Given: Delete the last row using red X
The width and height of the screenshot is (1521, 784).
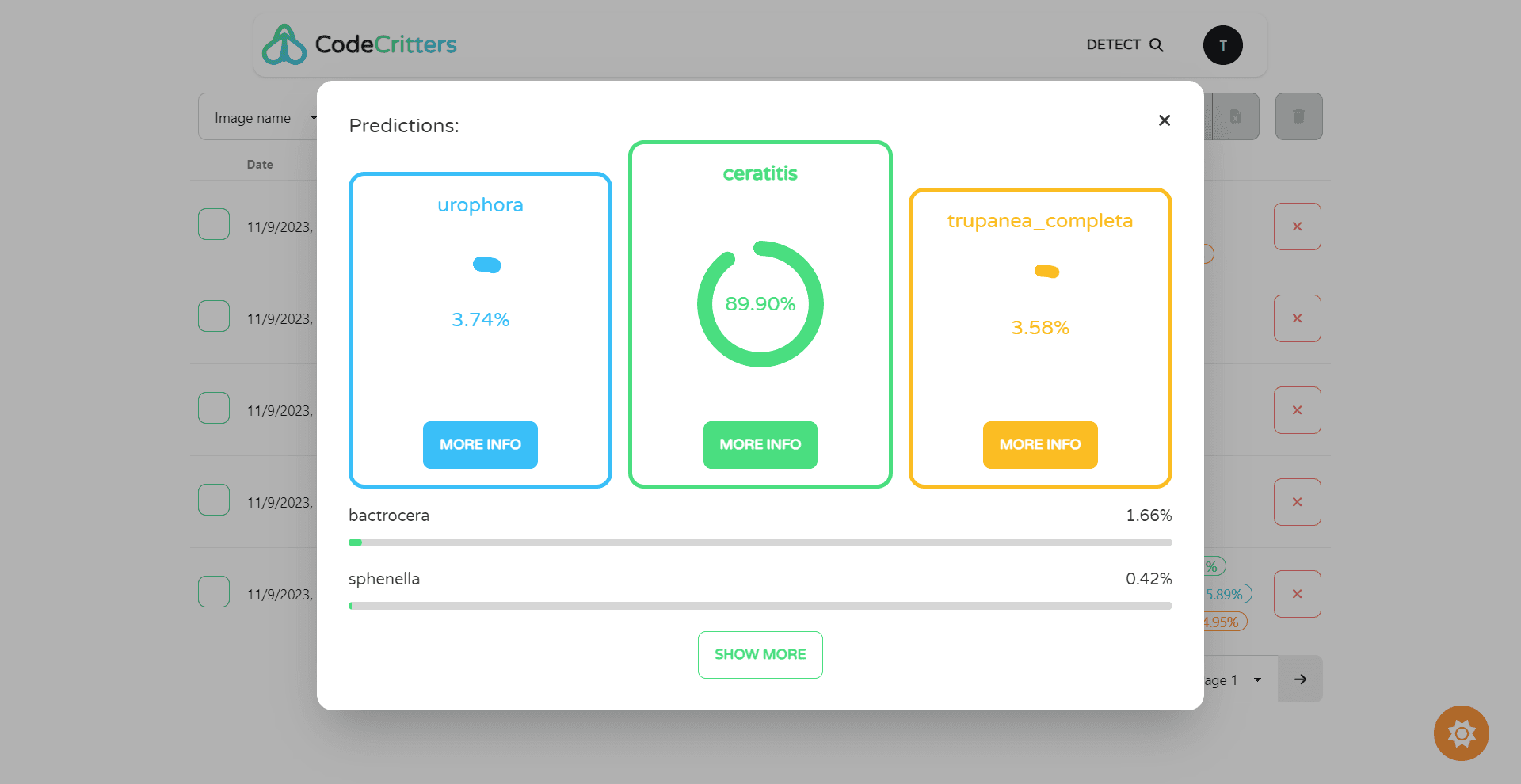Looking at the screenshot, I should coord(1297,594).
